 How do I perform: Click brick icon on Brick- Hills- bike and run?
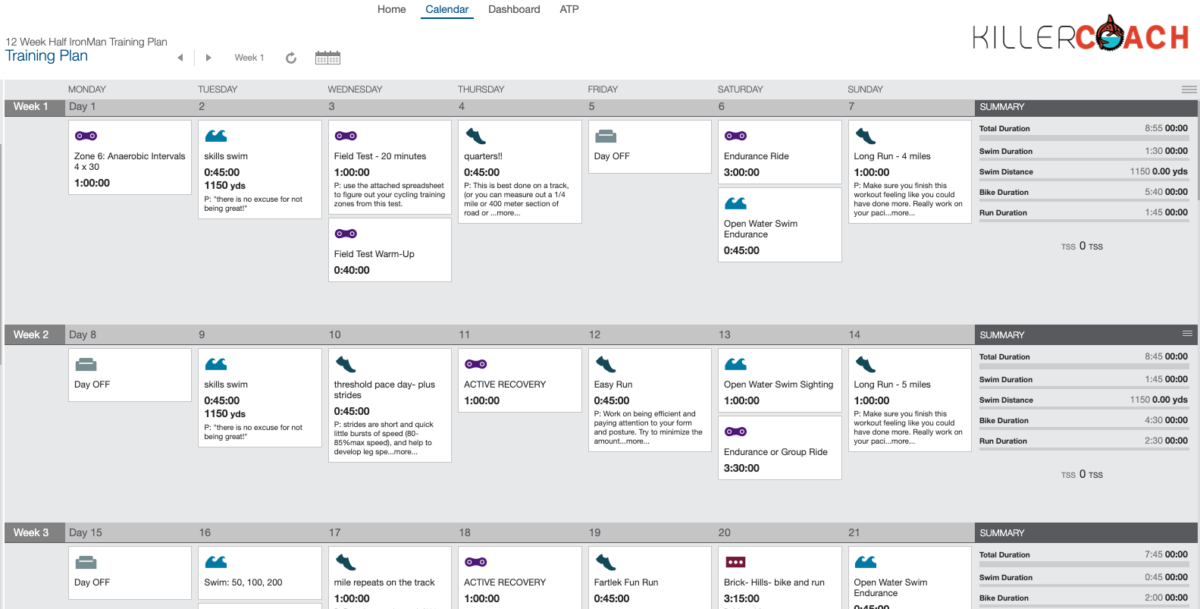[736, 562]
